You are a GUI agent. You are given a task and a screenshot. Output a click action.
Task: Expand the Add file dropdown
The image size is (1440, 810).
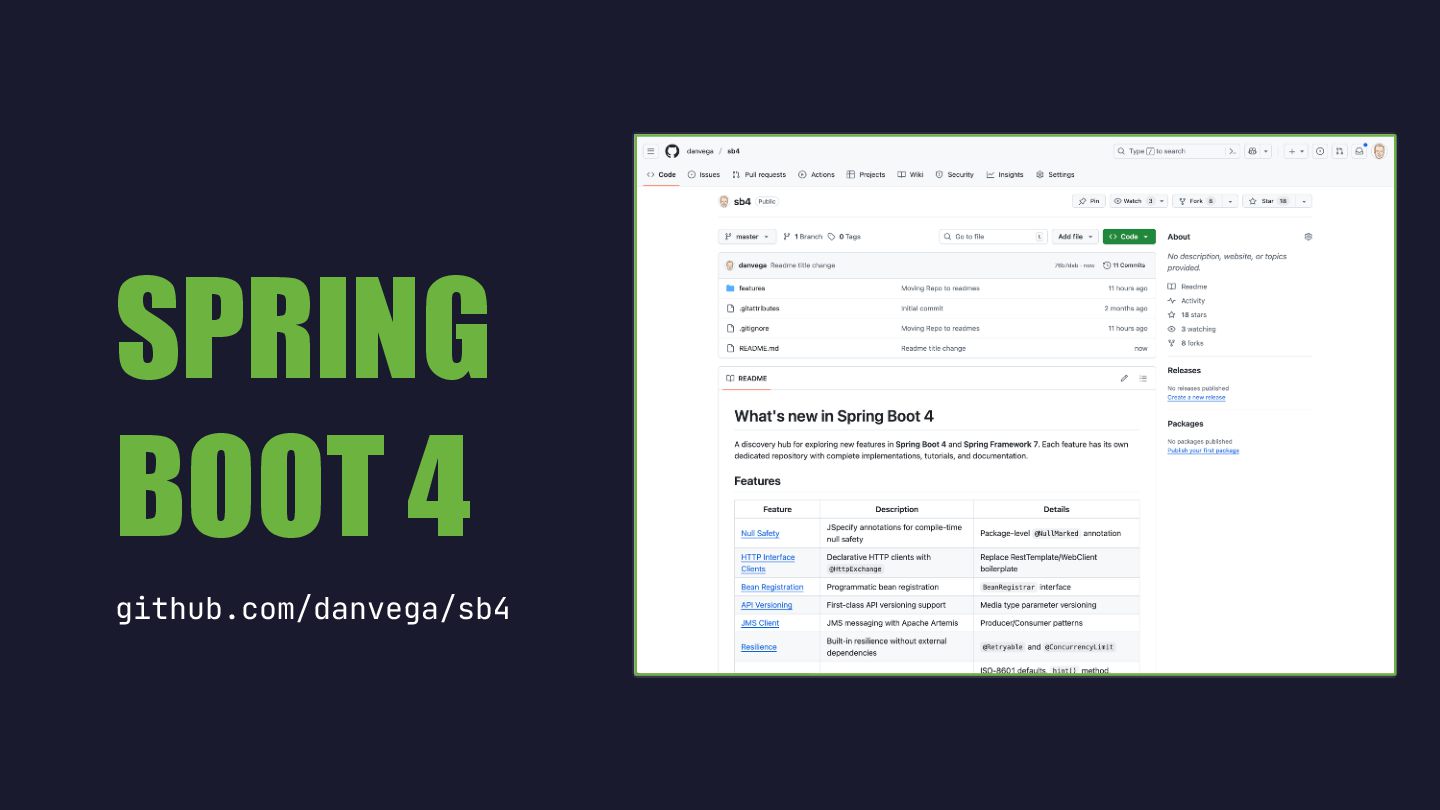point(1075,237)
